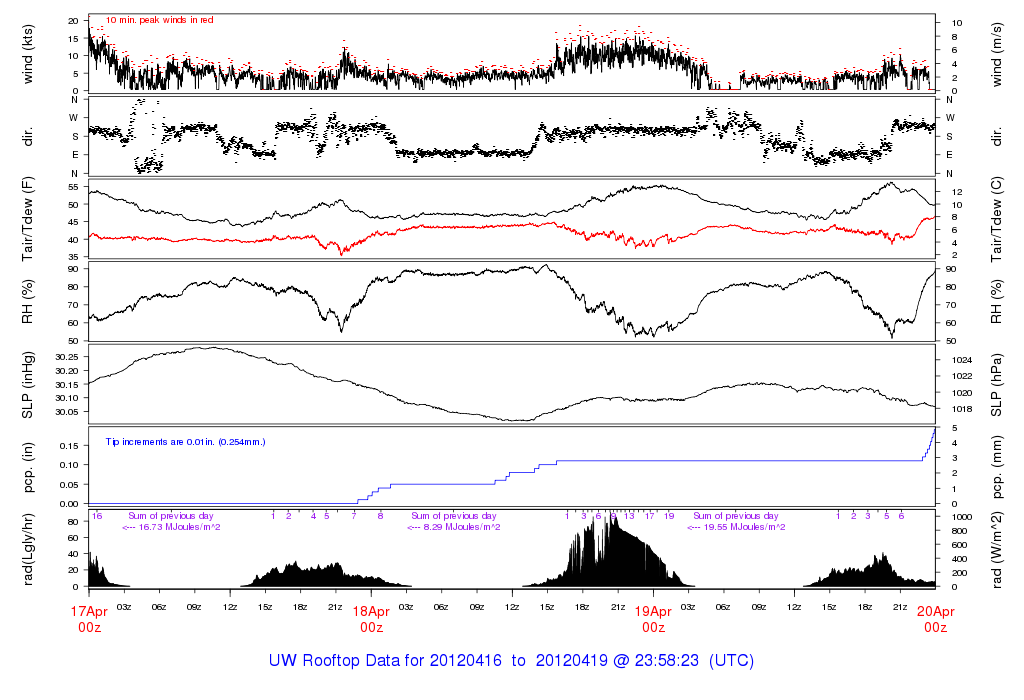Click the '8.29 MJoules/m^2' radiation sum

(x=462, y=527)
